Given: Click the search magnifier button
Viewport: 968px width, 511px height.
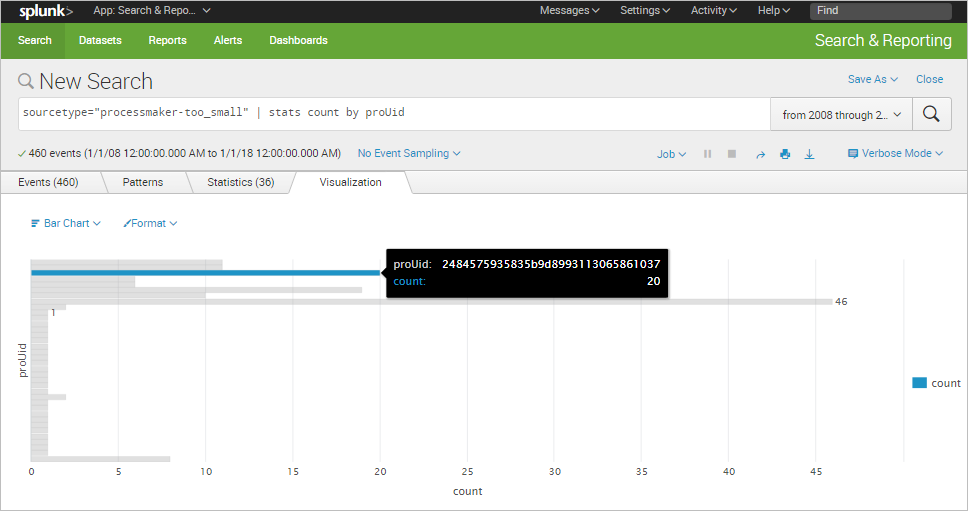Looking at the screenshot, I should click(x=930, y=114).
